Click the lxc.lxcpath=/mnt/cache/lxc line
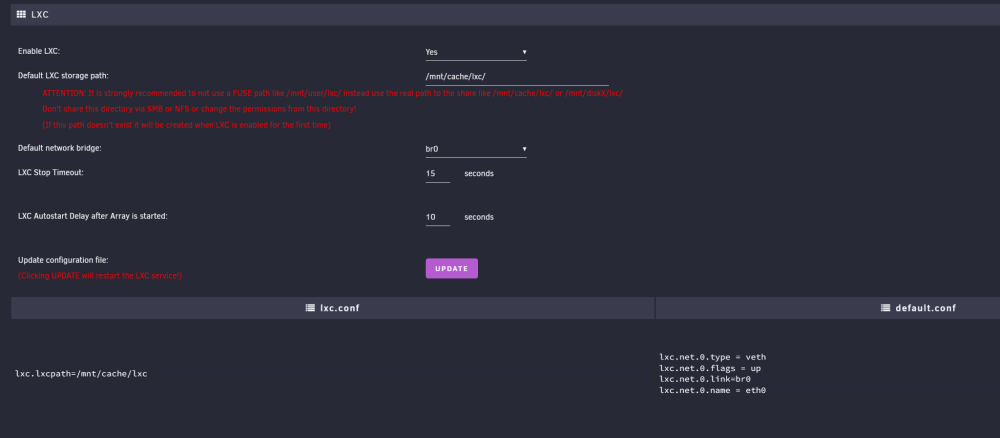The width and height of the screenshot is (1000, 438). pos(81,374)
